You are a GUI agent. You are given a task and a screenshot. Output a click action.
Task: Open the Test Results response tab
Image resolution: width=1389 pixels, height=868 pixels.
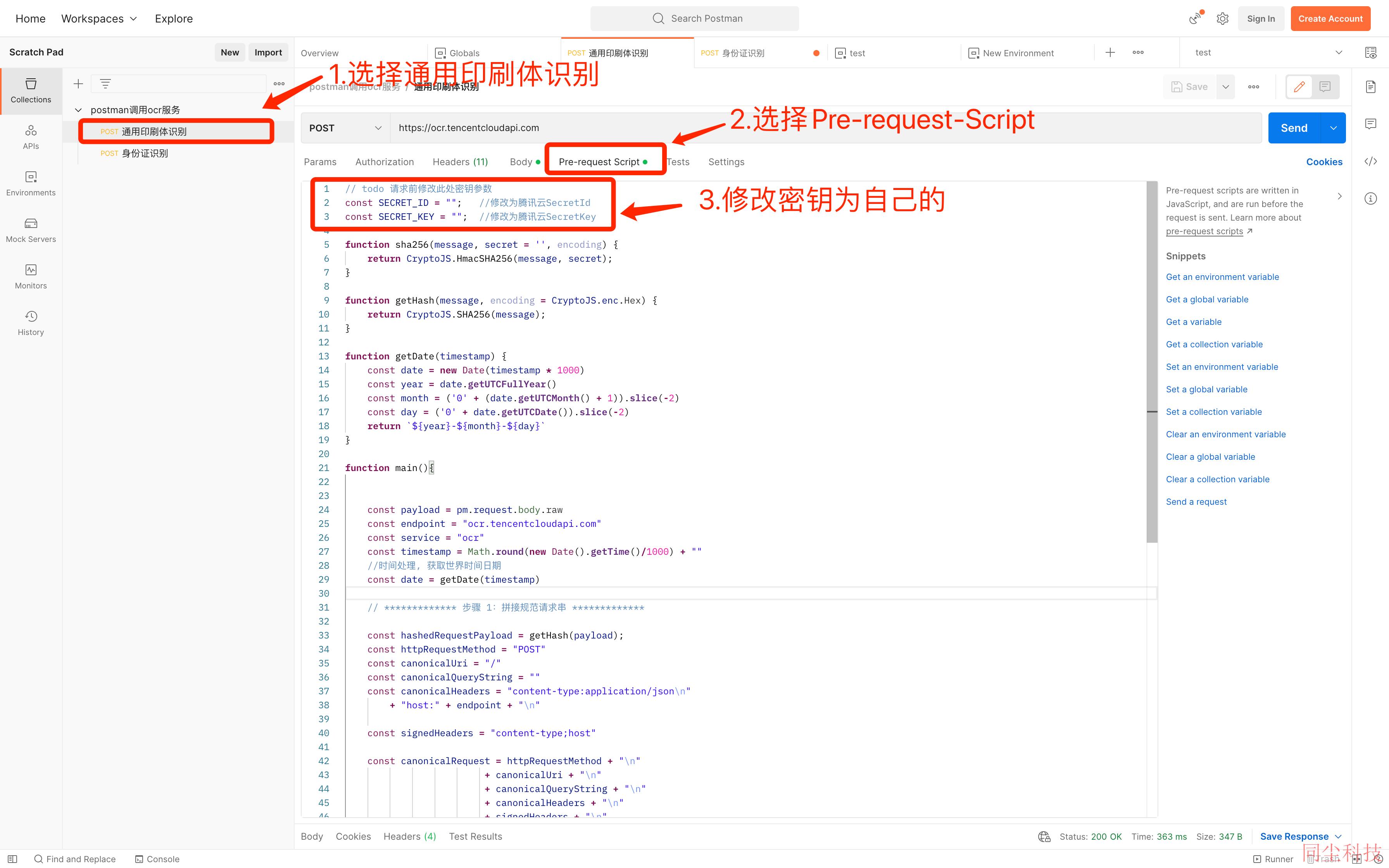coord(475,837)
